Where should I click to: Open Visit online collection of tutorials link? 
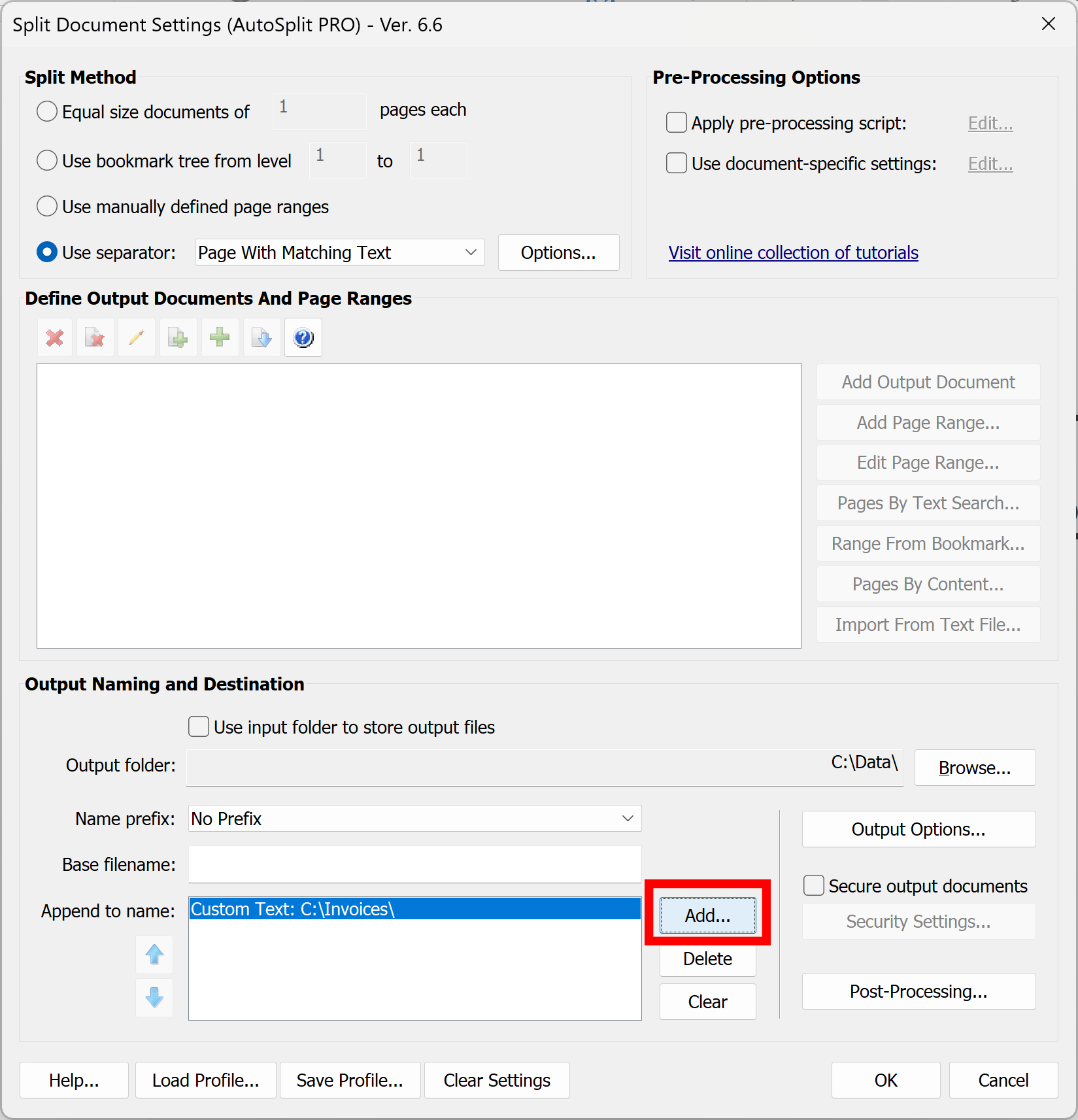(793, 252)
